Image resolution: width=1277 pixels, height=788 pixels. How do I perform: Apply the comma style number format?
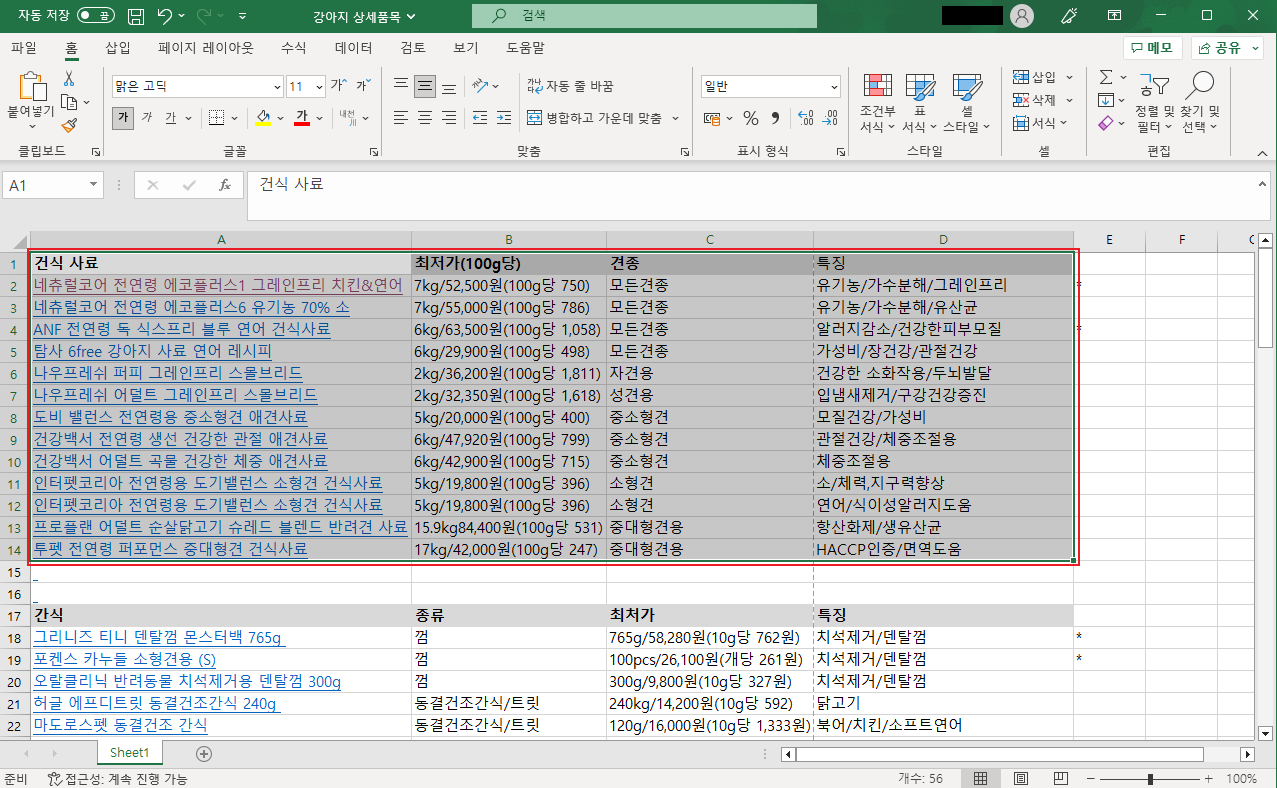point(775,118)
